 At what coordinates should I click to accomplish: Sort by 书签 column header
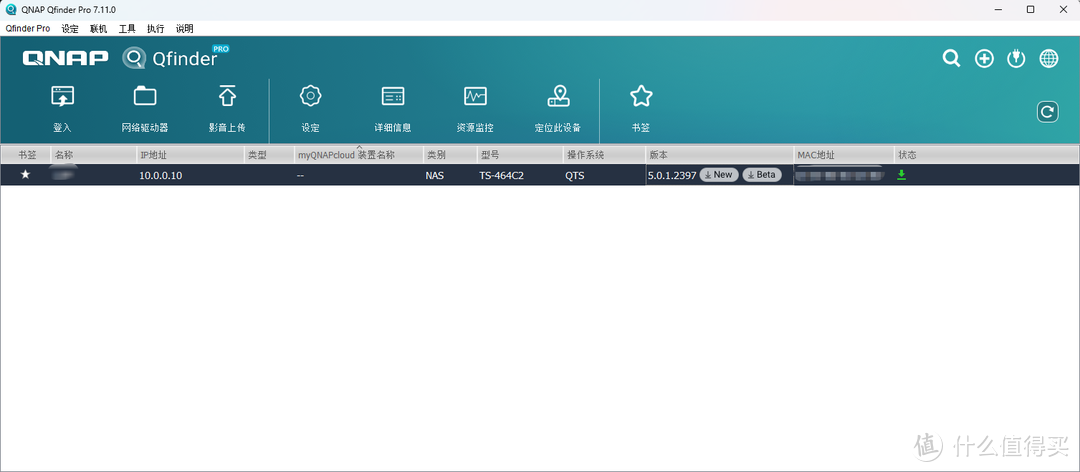coord(25,155)
